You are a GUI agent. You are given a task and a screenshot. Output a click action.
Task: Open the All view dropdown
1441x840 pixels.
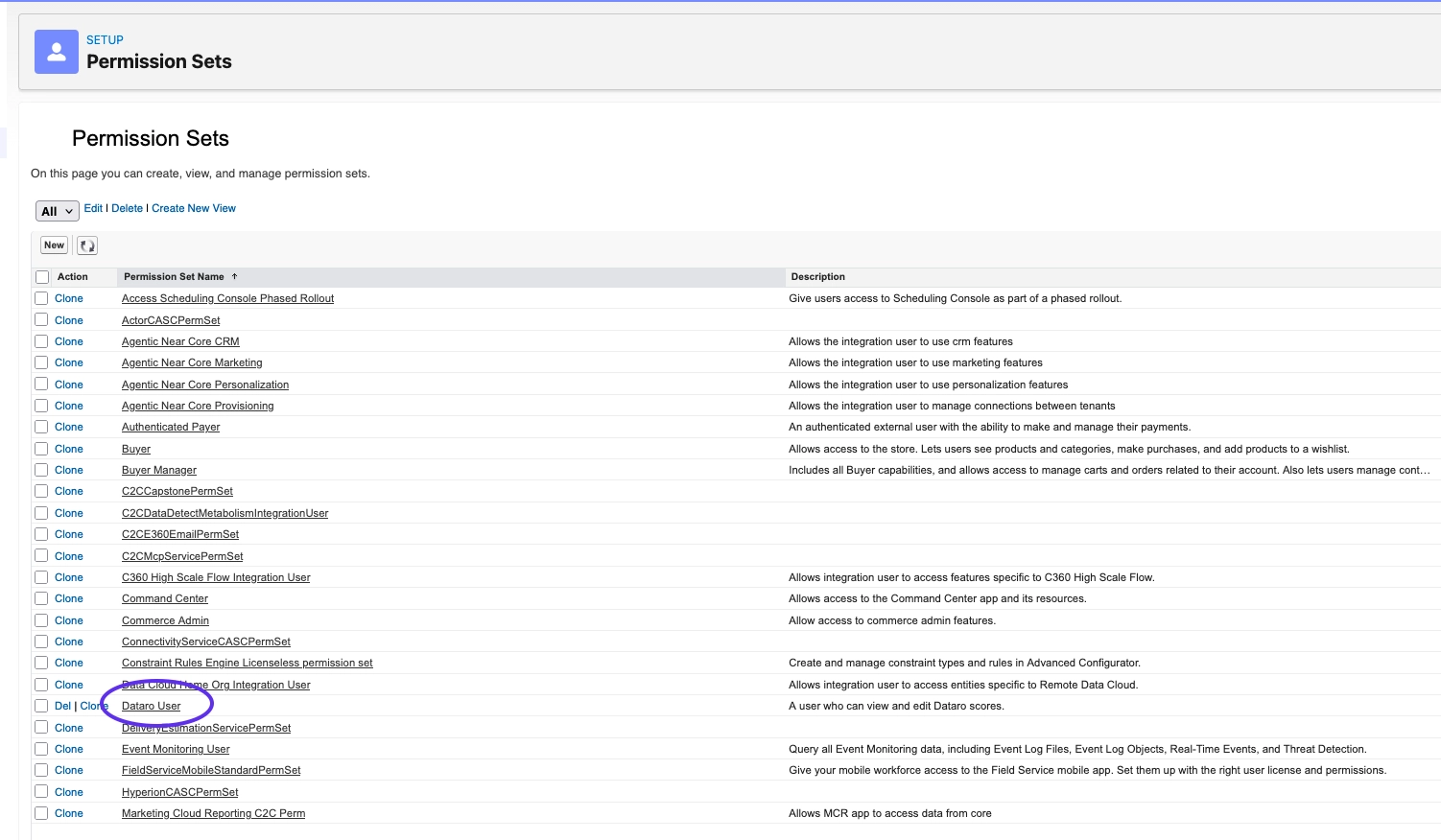(x=57, y=211)
